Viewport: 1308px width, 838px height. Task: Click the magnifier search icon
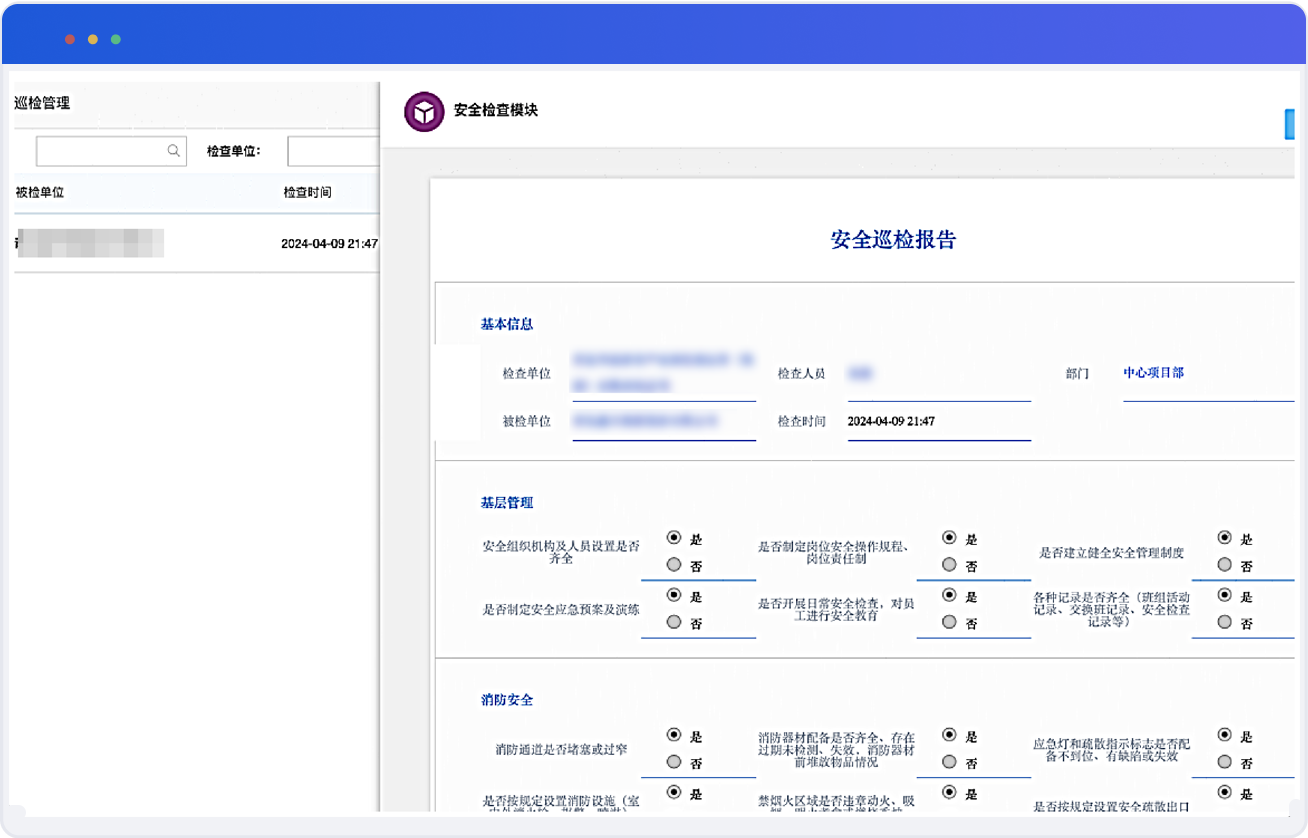[x=173, y=151]
